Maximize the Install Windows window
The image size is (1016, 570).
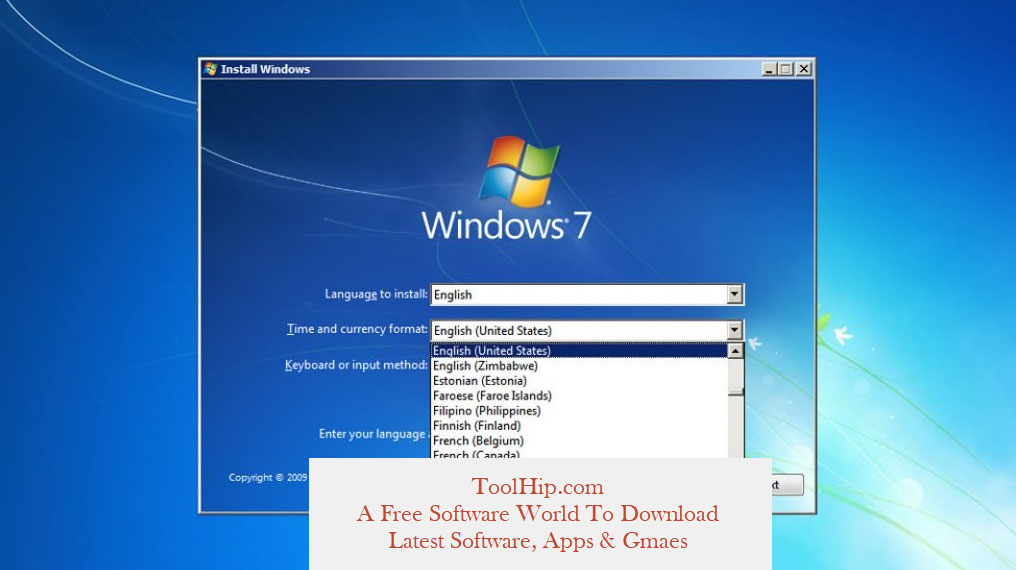pyautogui.click(x=785, y=69)
